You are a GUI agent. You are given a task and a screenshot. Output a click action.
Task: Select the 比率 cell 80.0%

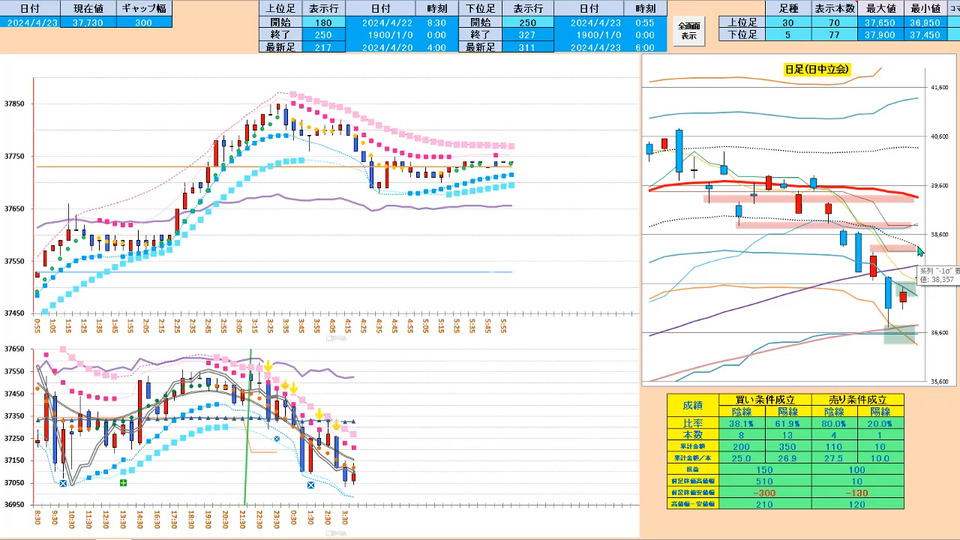(834, 423)
